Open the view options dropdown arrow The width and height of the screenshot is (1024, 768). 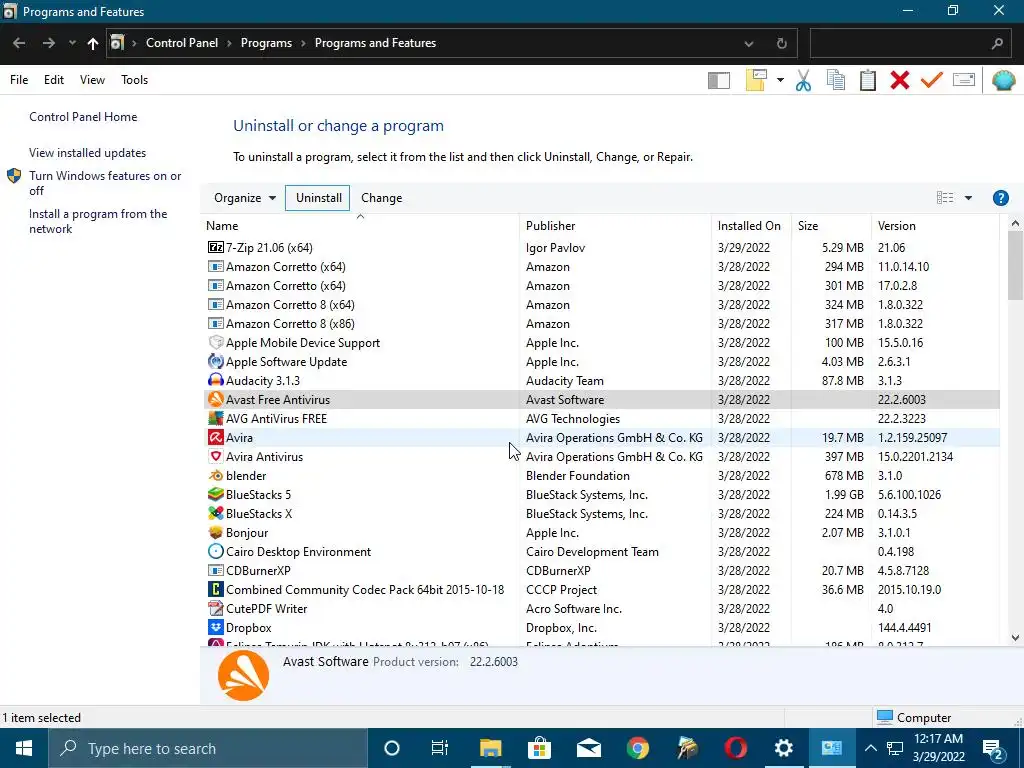968,198
